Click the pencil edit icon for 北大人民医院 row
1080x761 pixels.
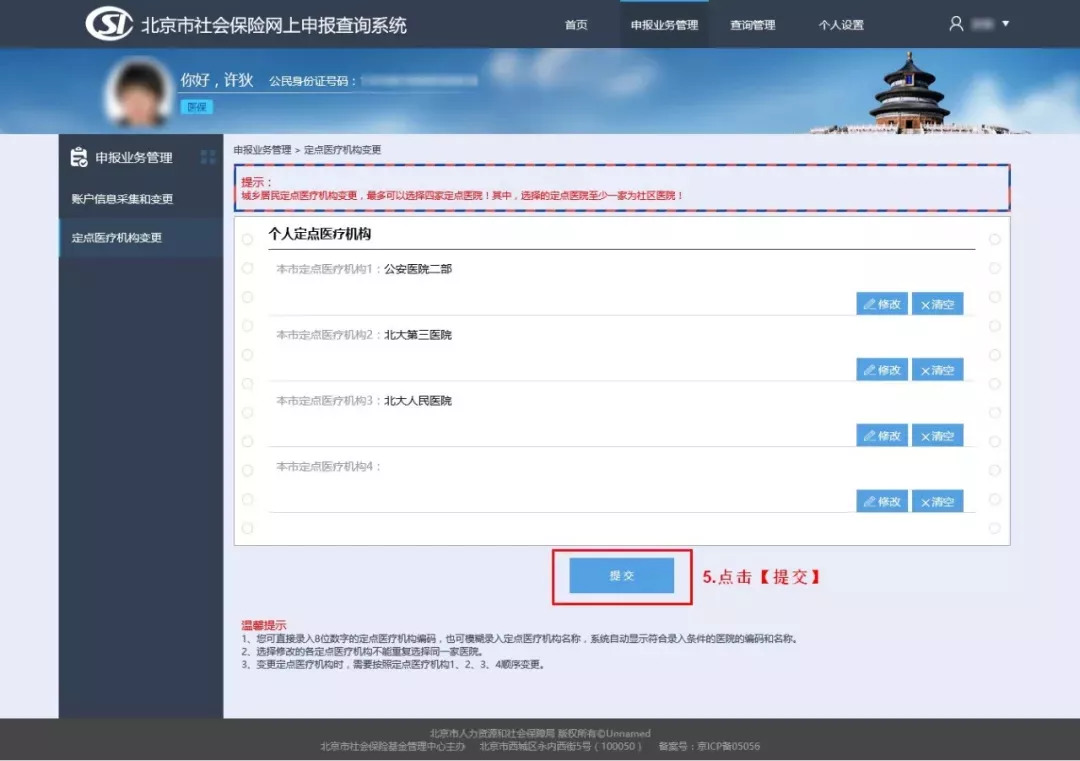[x=869, y=435]
